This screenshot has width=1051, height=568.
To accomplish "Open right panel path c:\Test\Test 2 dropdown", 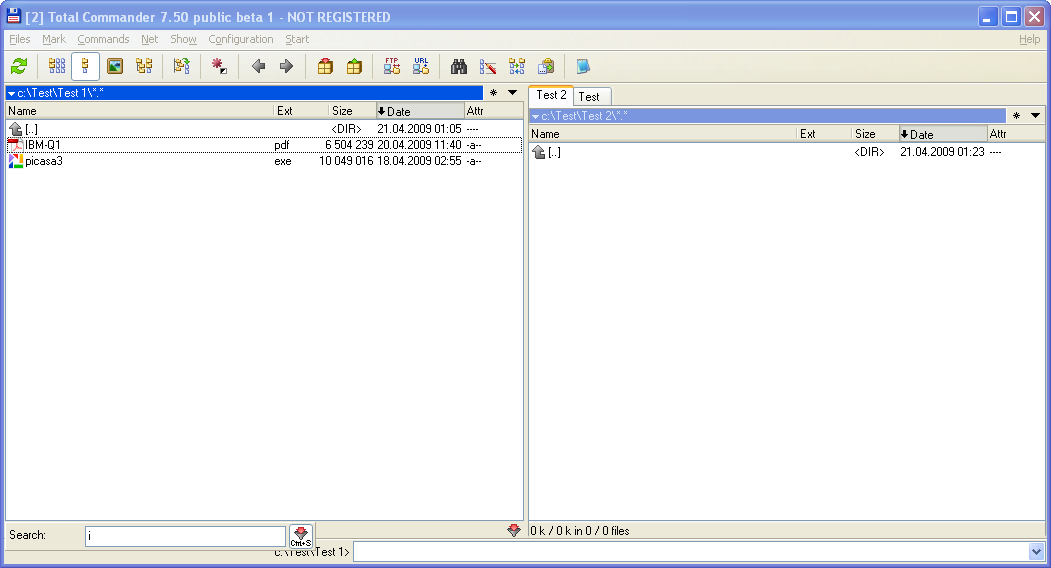I will click(x=767, y=115).
